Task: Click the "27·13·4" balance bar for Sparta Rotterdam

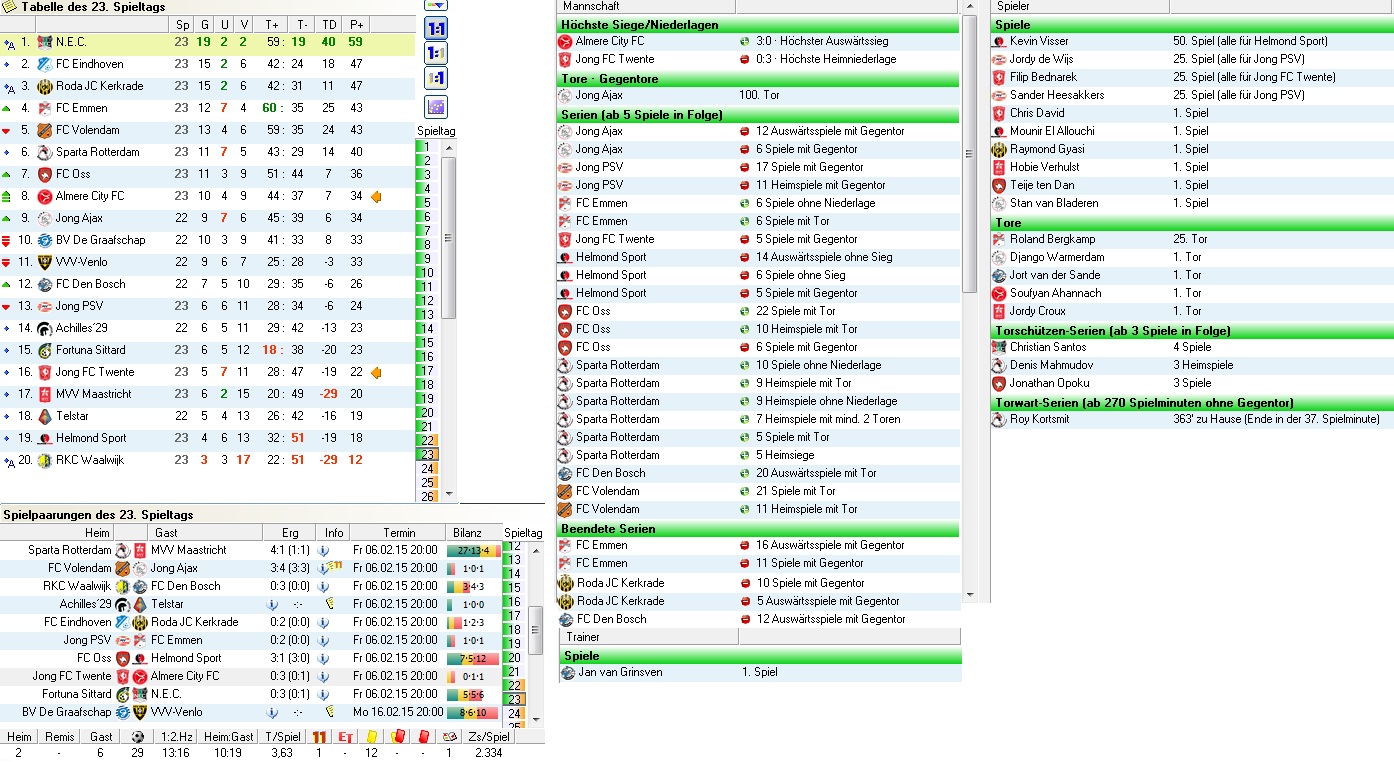Action: (x=472, y=550)
